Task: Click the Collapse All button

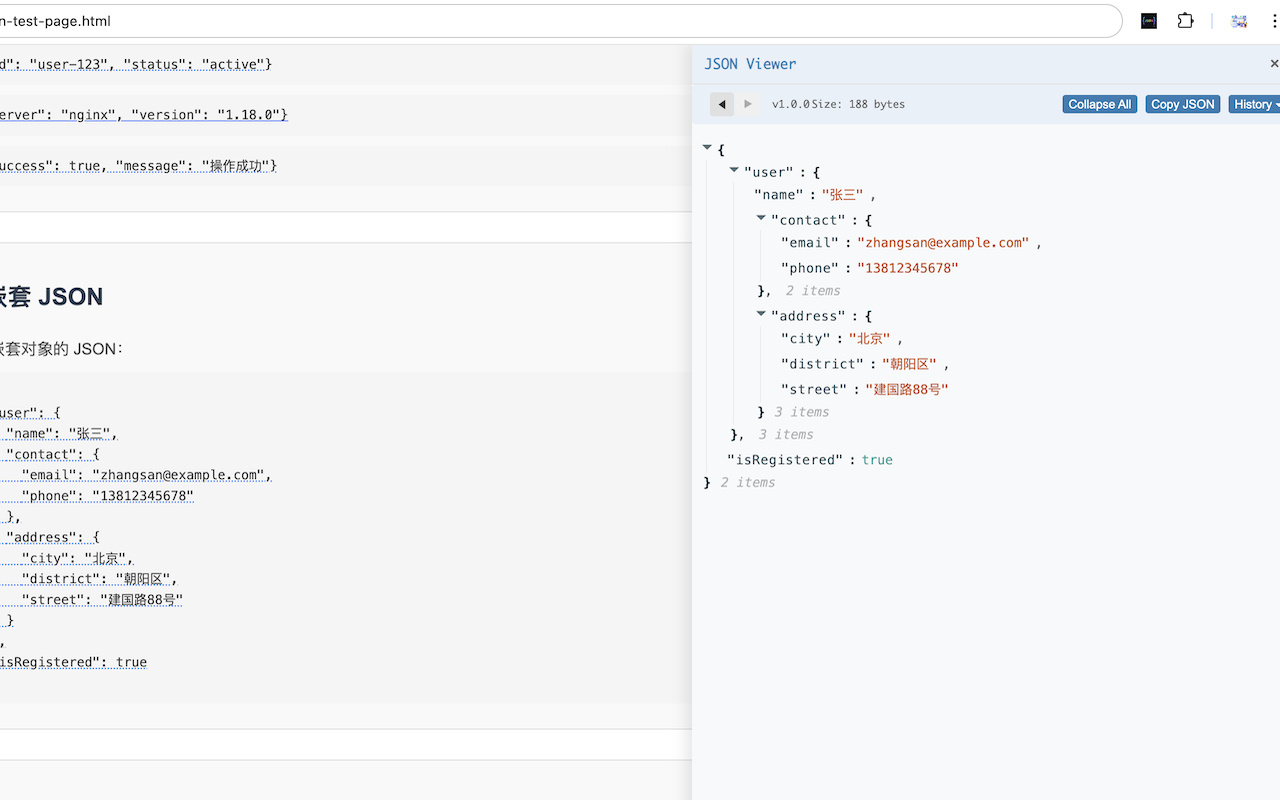Action: click(1100, 104)
